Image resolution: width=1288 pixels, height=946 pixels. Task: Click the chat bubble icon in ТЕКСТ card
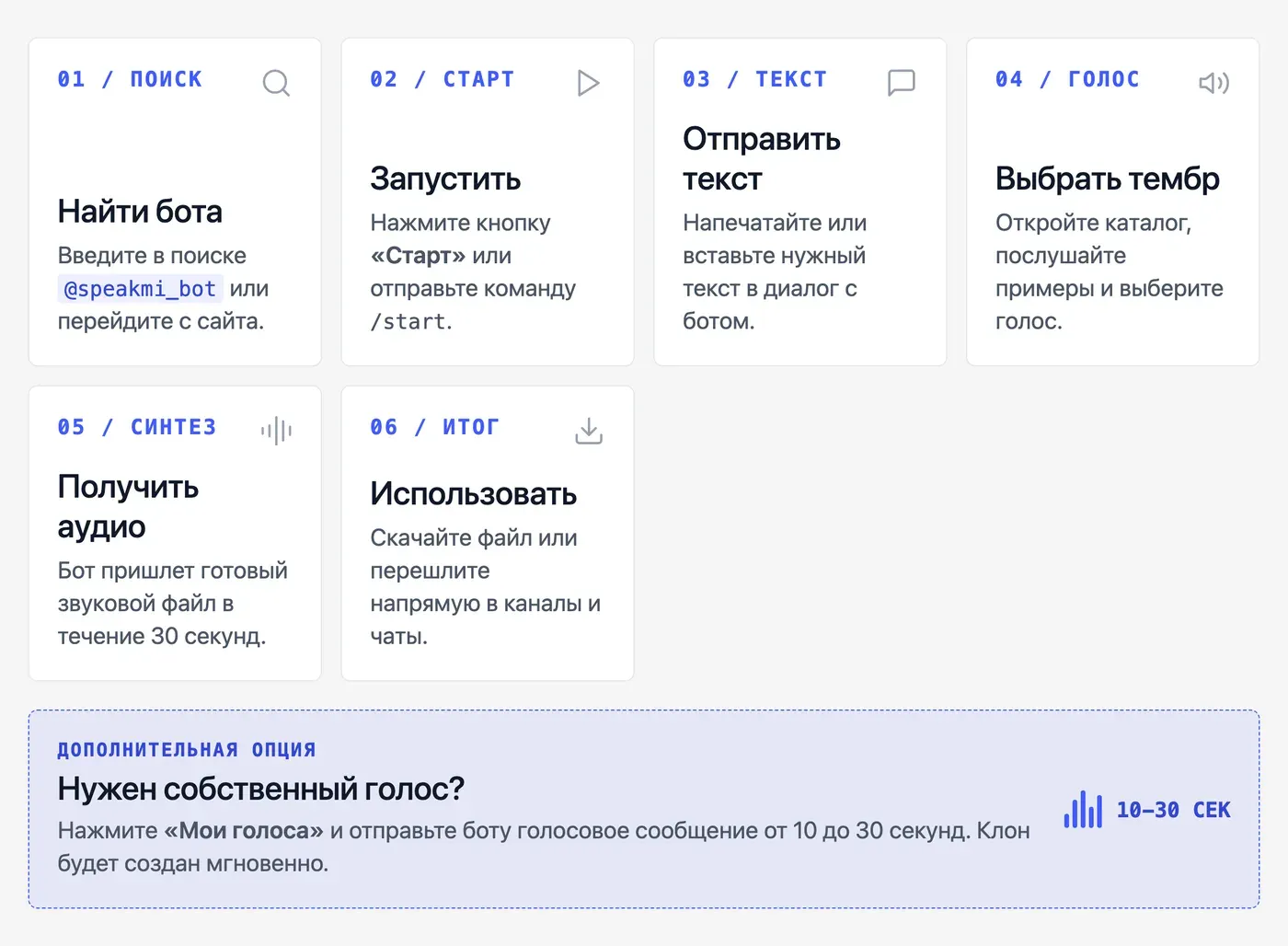tap(902, 83)
